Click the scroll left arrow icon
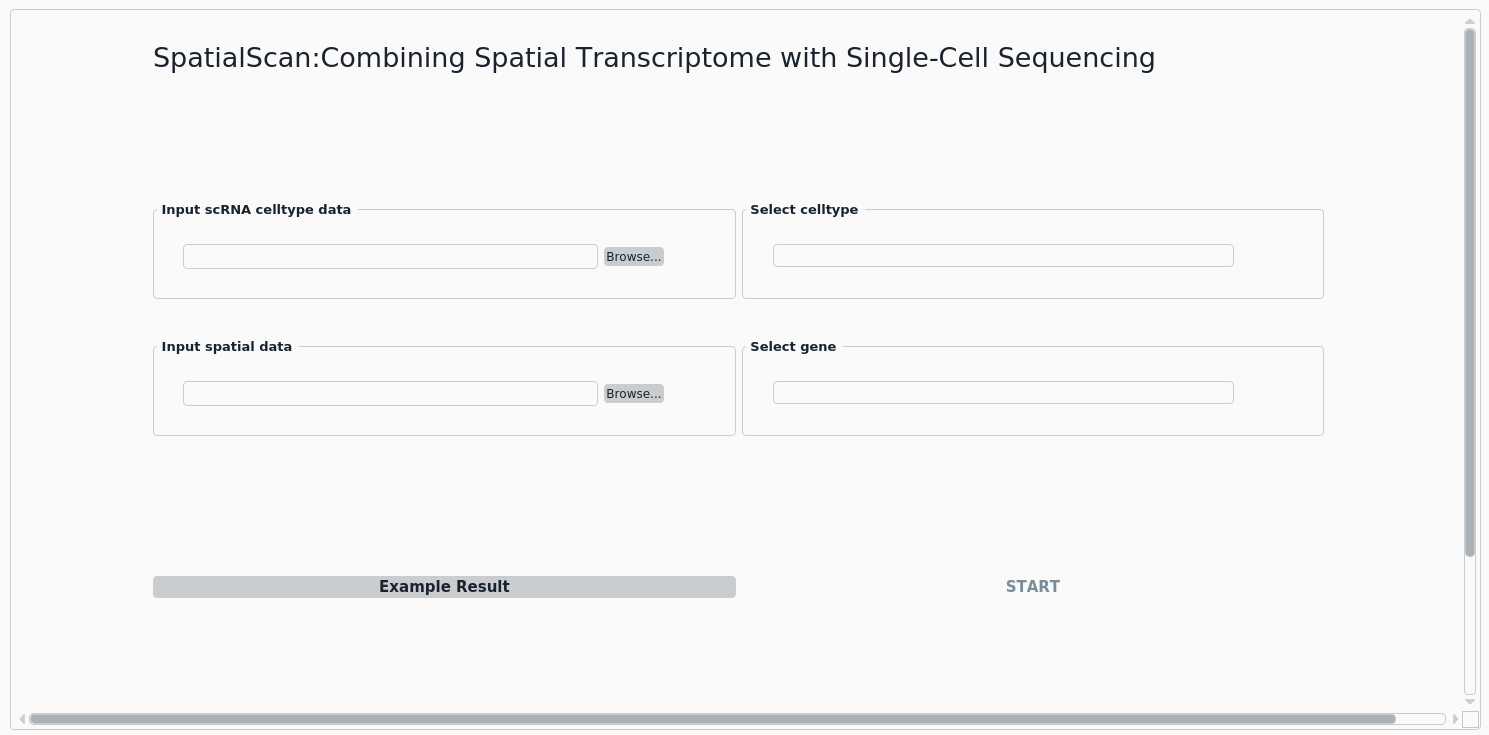The image size is (1489, 735). [x=22, y=719]
